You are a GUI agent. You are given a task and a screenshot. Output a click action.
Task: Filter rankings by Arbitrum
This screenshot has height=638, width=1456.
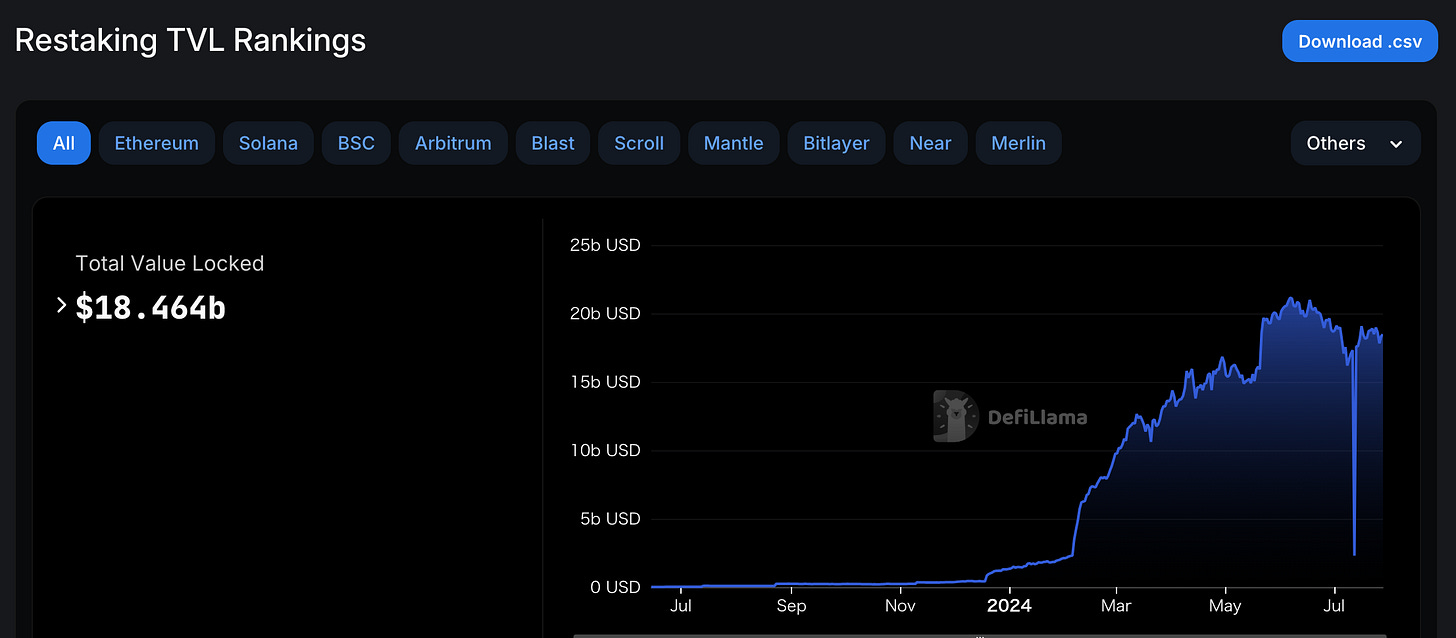[453, 143]
